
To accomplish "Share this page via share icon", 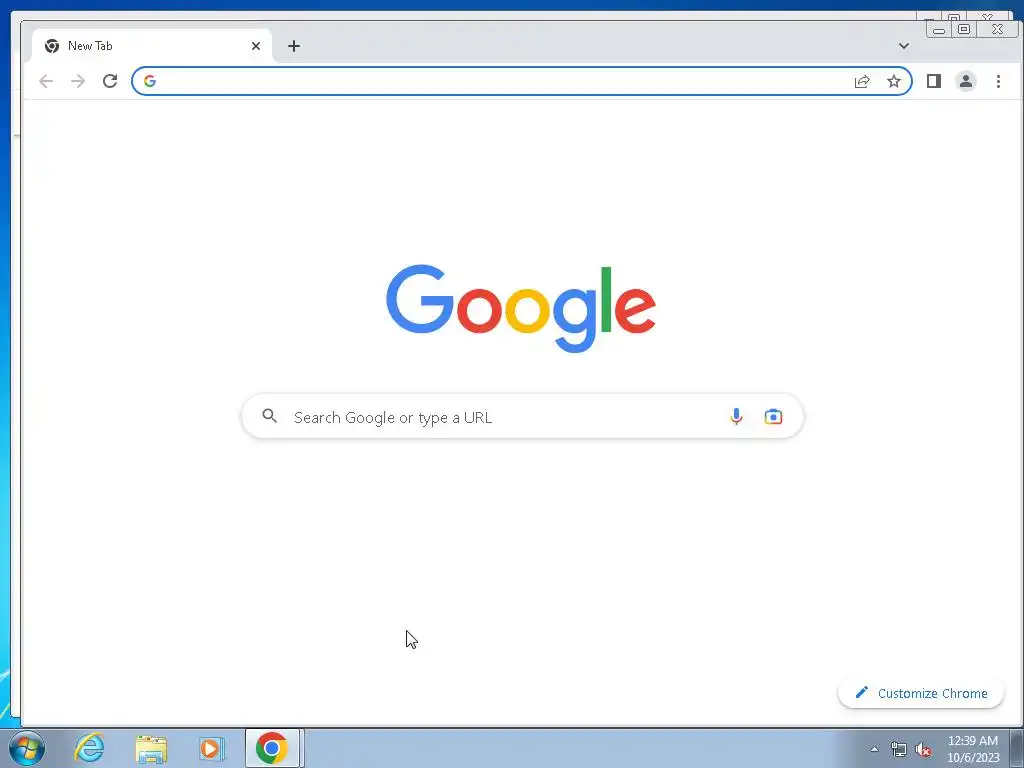I will (x=862, y=81).
